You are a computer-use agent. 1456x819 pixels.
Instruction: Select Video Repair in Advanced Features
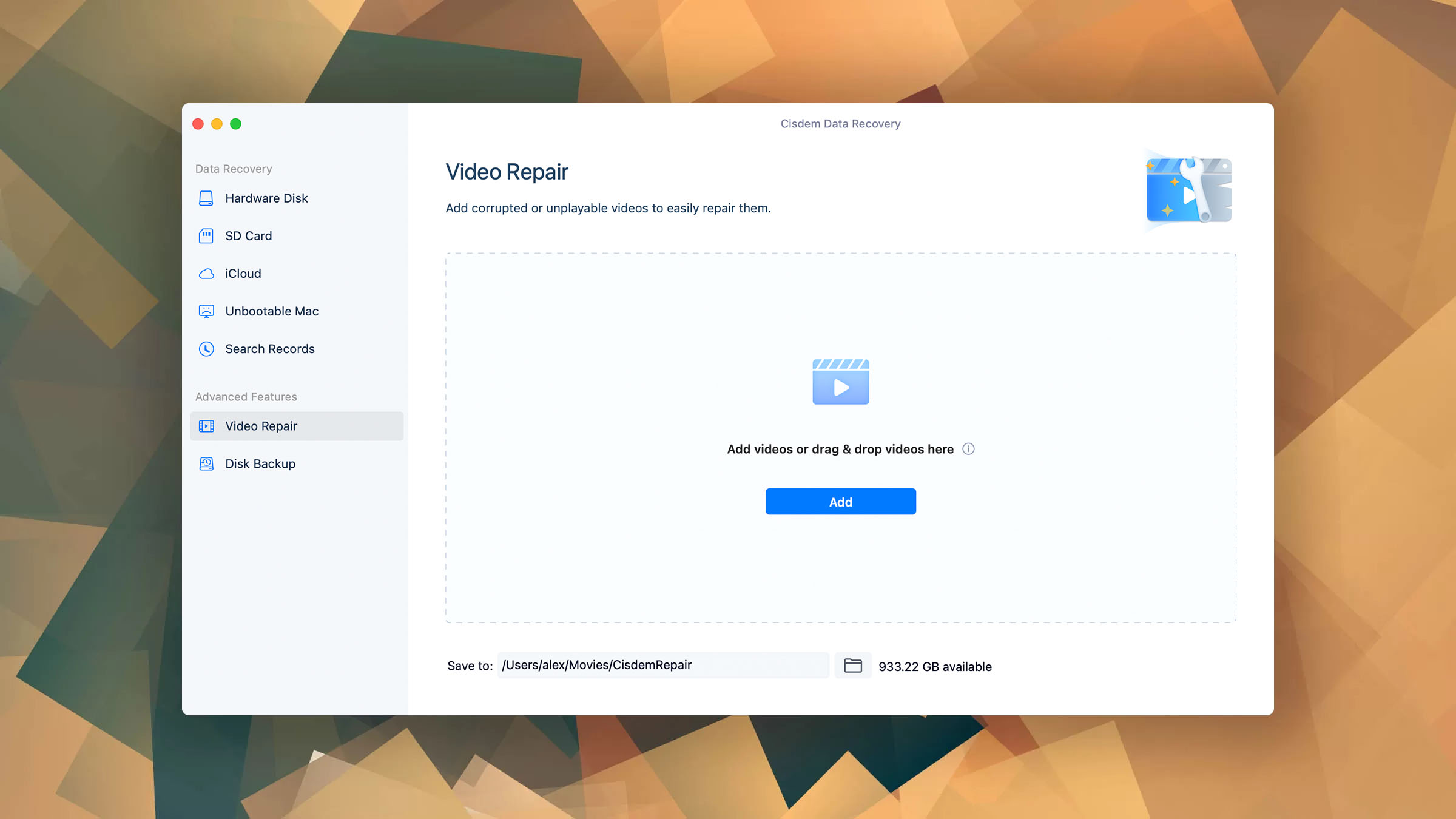297,426
